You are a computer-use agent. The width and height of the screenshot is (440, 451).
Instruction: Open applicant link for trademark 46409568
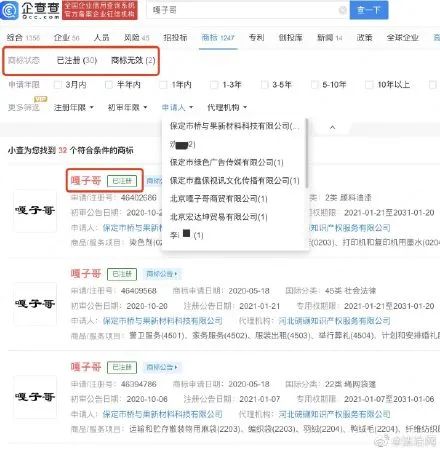point(162,321)
